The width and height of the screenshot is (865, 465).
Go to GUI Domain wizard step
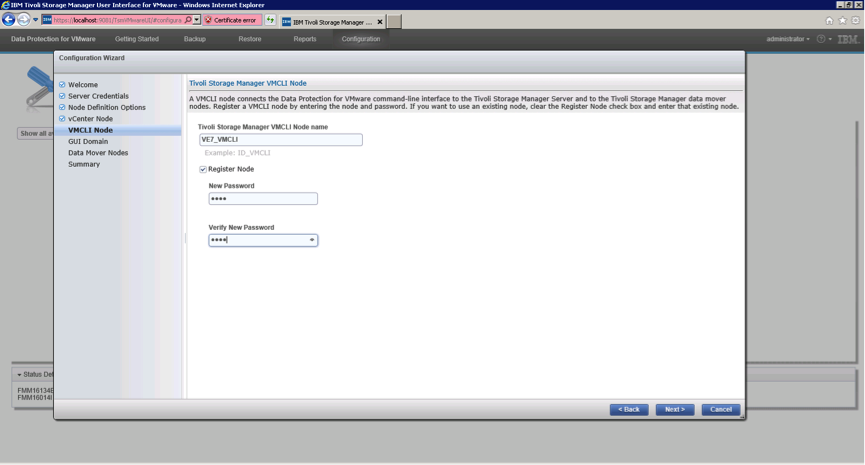pos(88,142)
